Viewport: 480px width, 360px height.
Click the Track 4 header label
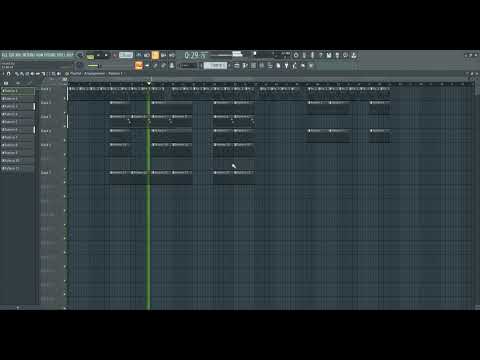(46, 131)
